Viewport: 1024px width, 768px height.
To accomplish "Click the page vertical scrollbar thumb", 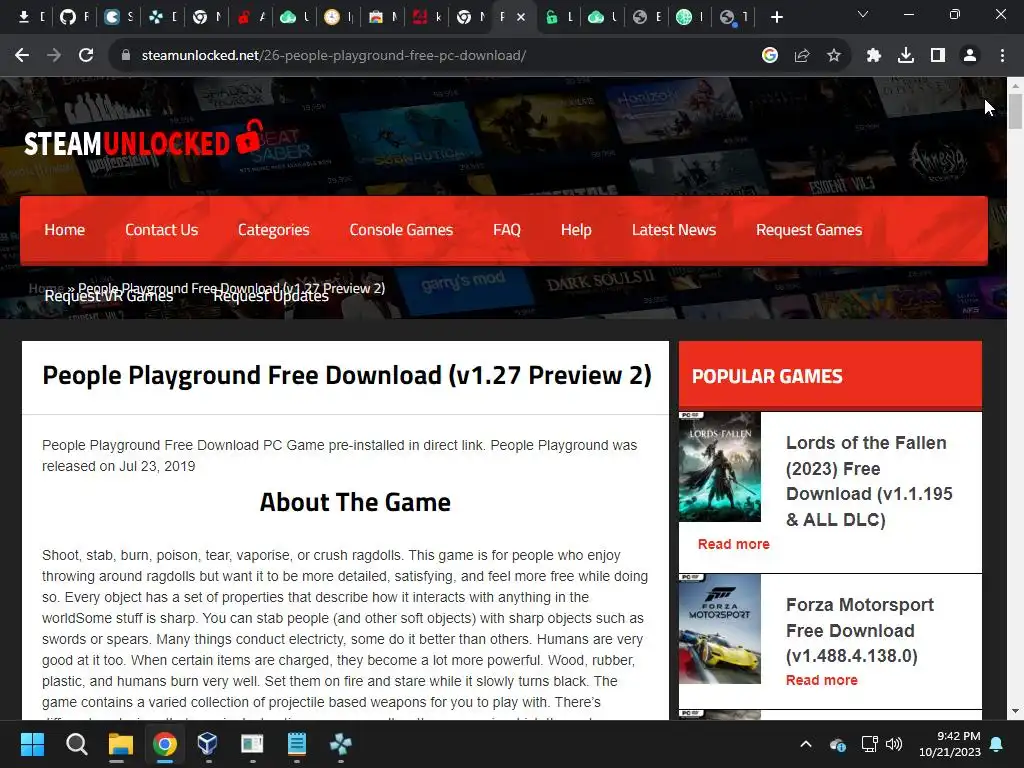I will 1015,112.
